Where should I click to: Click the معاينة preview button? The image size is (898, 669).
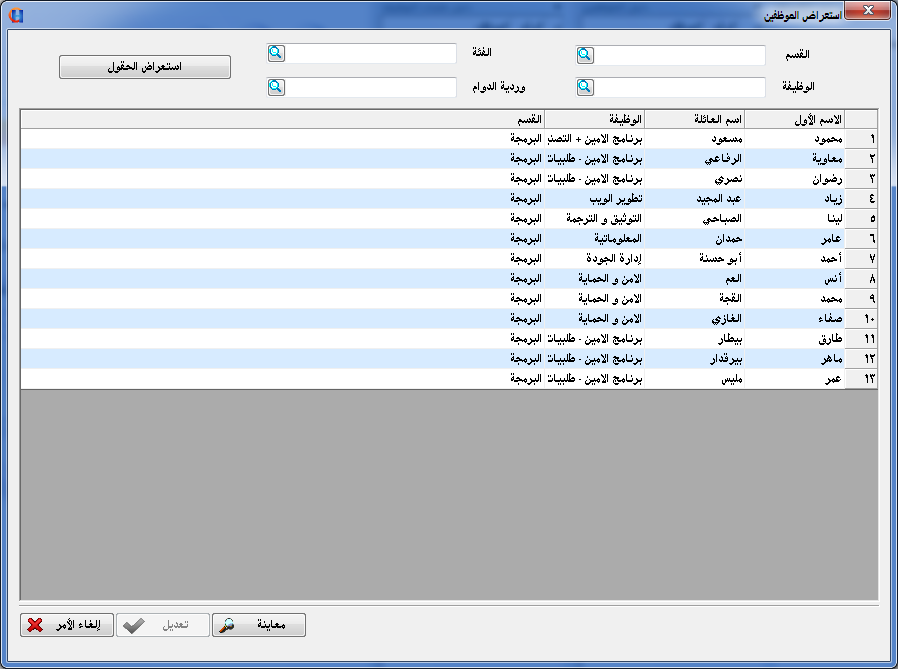click(259, 626)
